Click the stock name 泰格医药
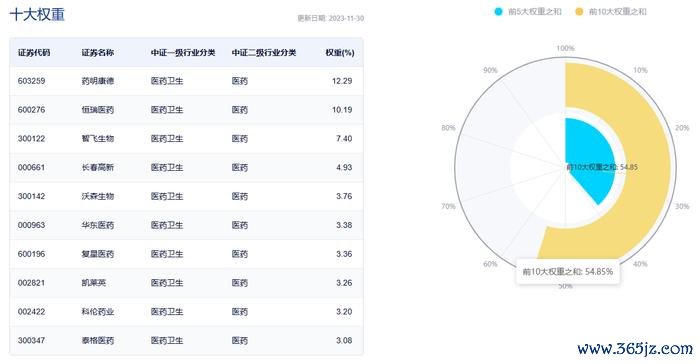700x364 pixels. point(97,340)
